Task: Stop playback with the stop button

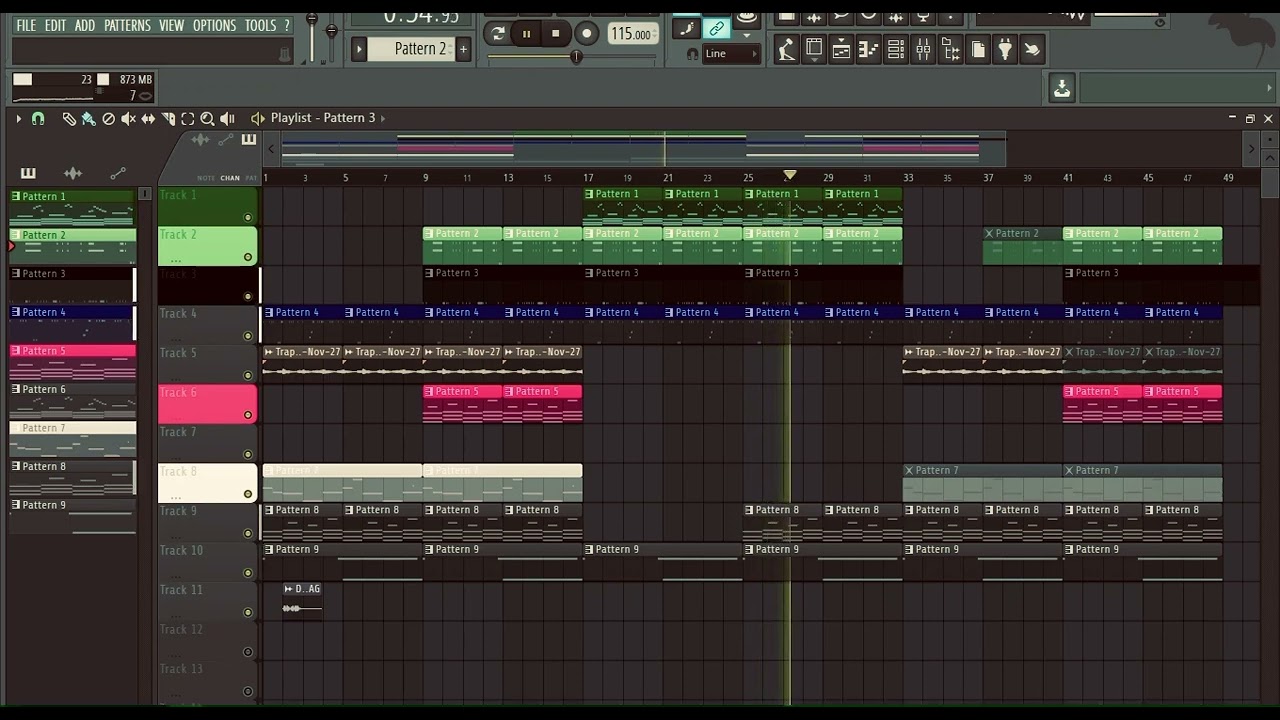Action: [x=556, y=33]
